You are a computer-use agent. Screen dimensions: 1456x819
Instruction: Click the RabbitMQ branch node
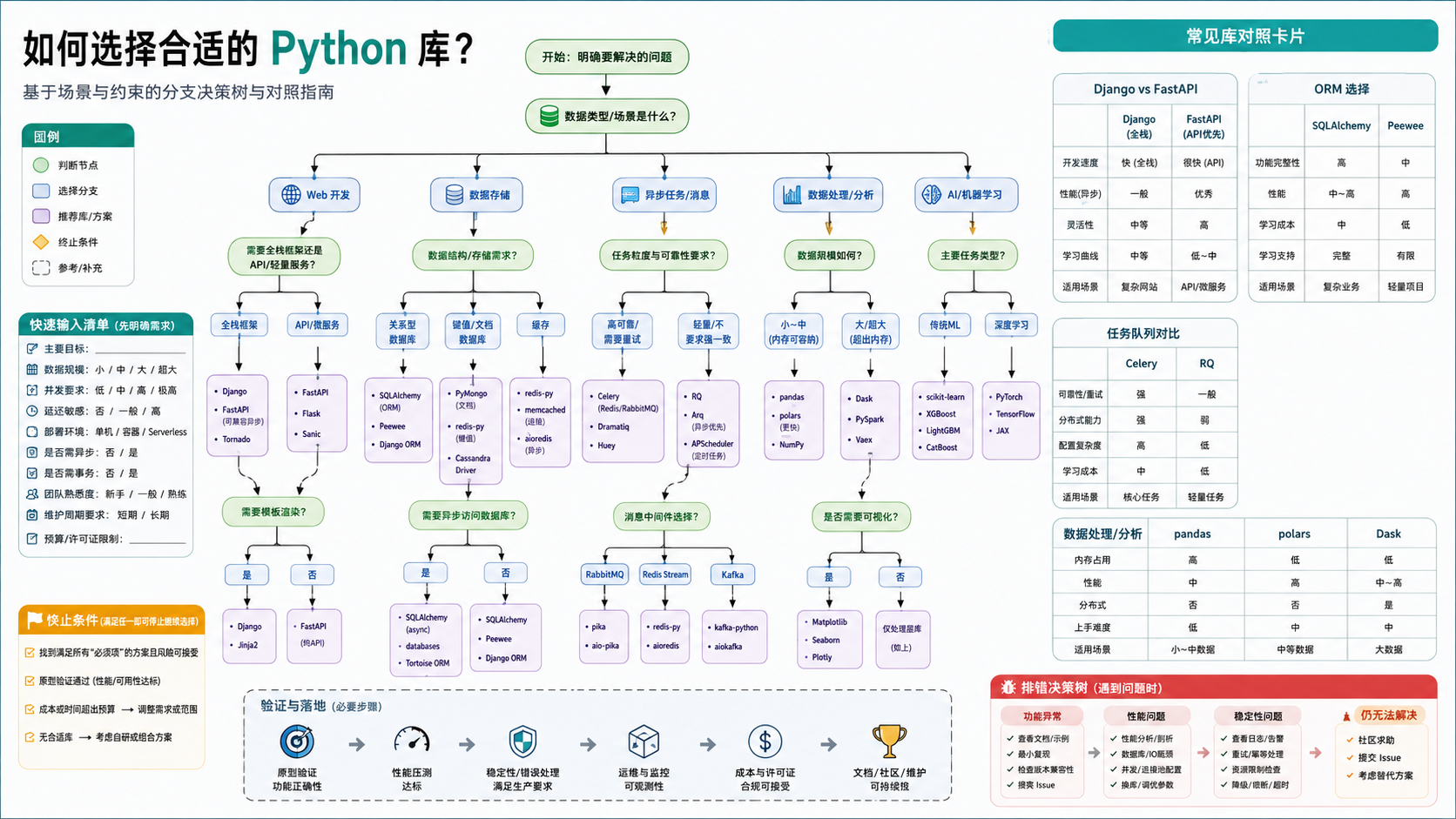pyautogui.click(x=604, y=574)
